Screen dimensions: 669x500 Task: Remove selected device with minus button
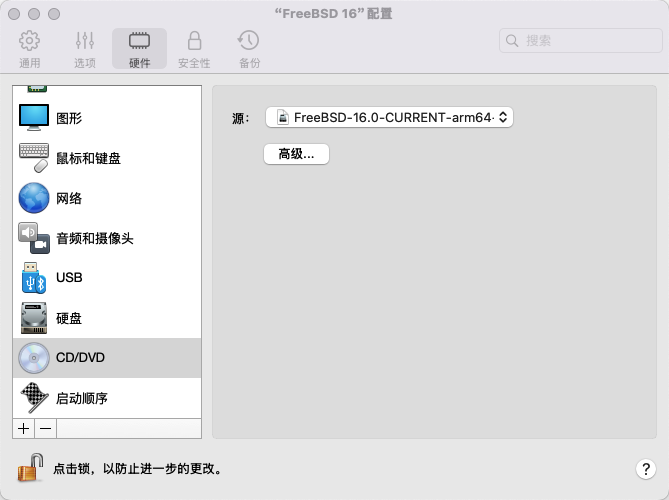(x=46, y=428)
